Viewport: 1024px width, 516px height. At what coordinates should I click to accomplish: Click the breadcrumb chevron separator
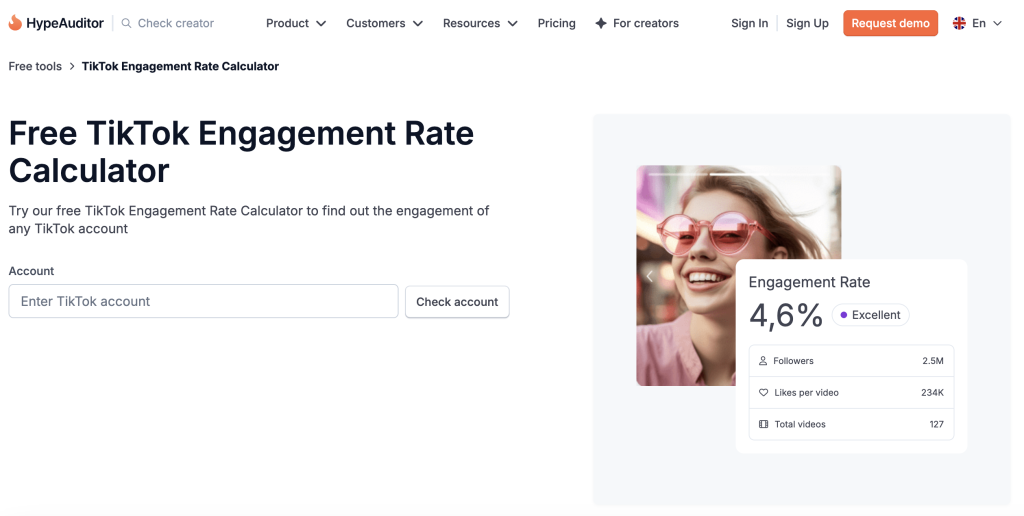pyautogui.click(x=72, y=66)
